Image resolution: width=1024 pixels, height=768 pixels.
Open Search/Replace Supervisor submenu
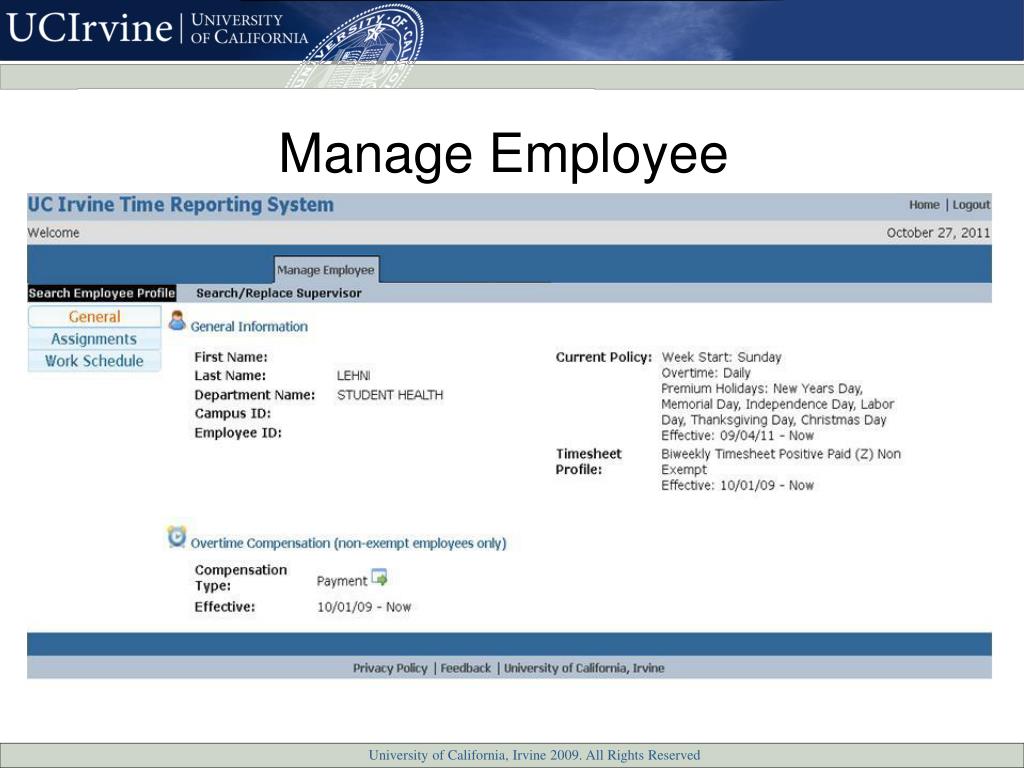pyautogui.click(x=279, y=293)
